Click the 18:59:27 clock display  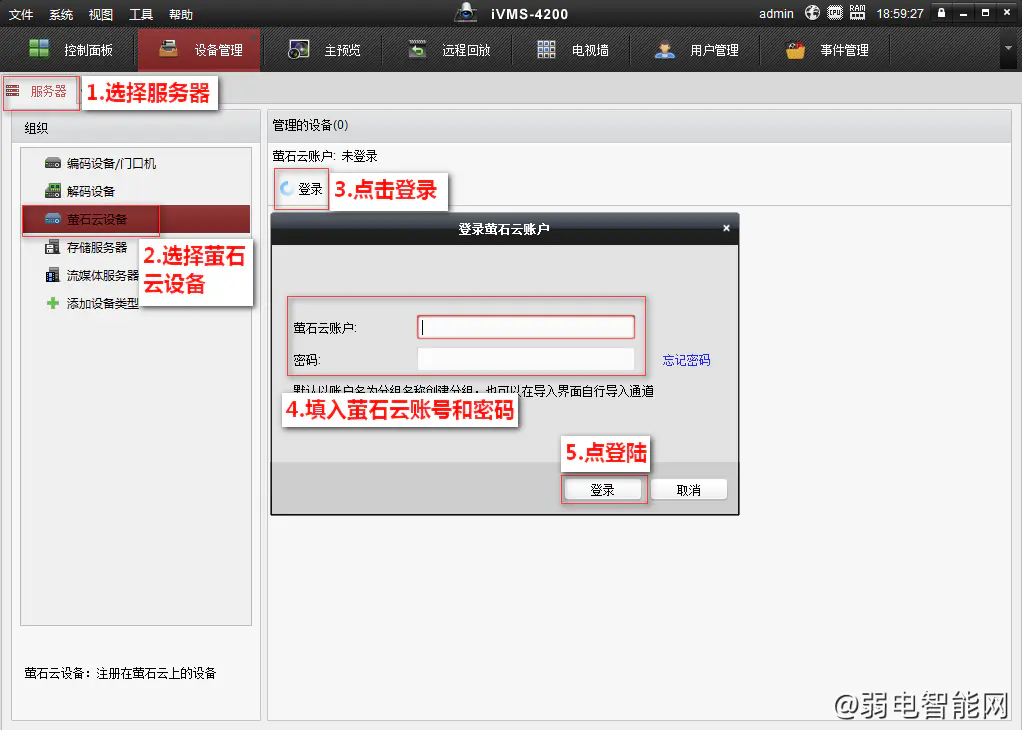point(900,14)
